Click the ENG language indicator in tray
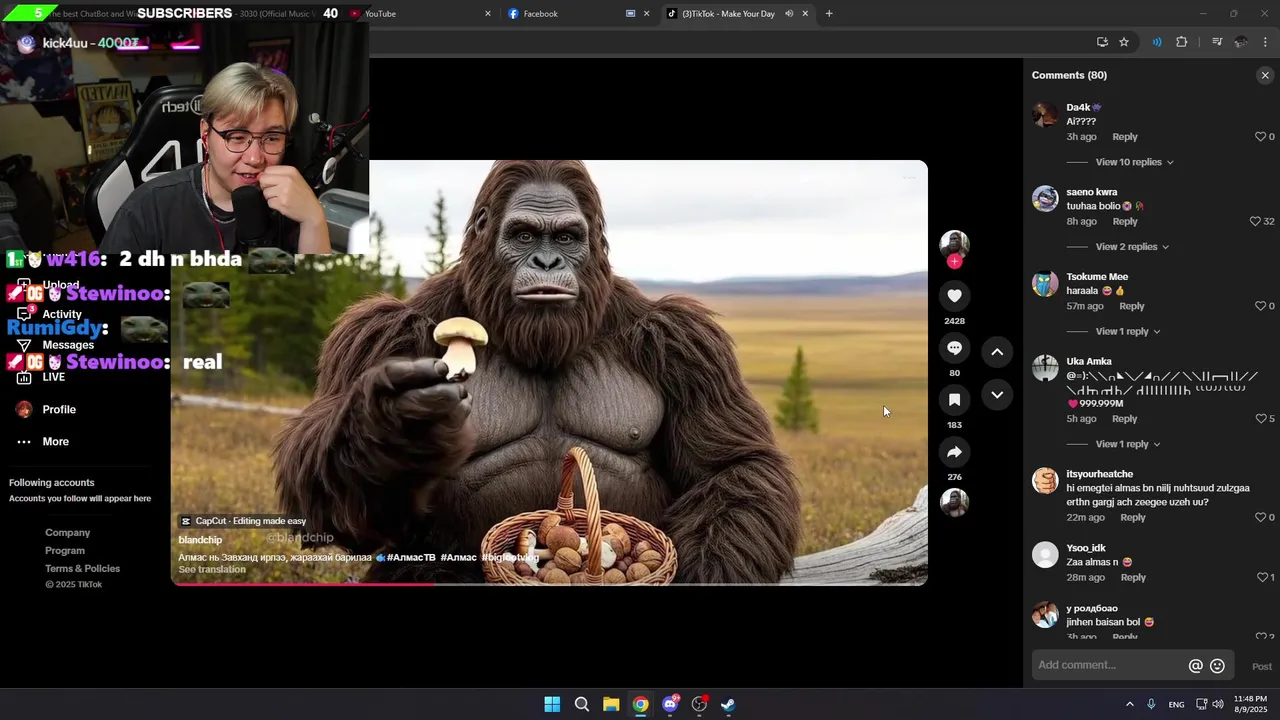Viewport: 1280px width, 720px height. click(x=1176, y=705)
